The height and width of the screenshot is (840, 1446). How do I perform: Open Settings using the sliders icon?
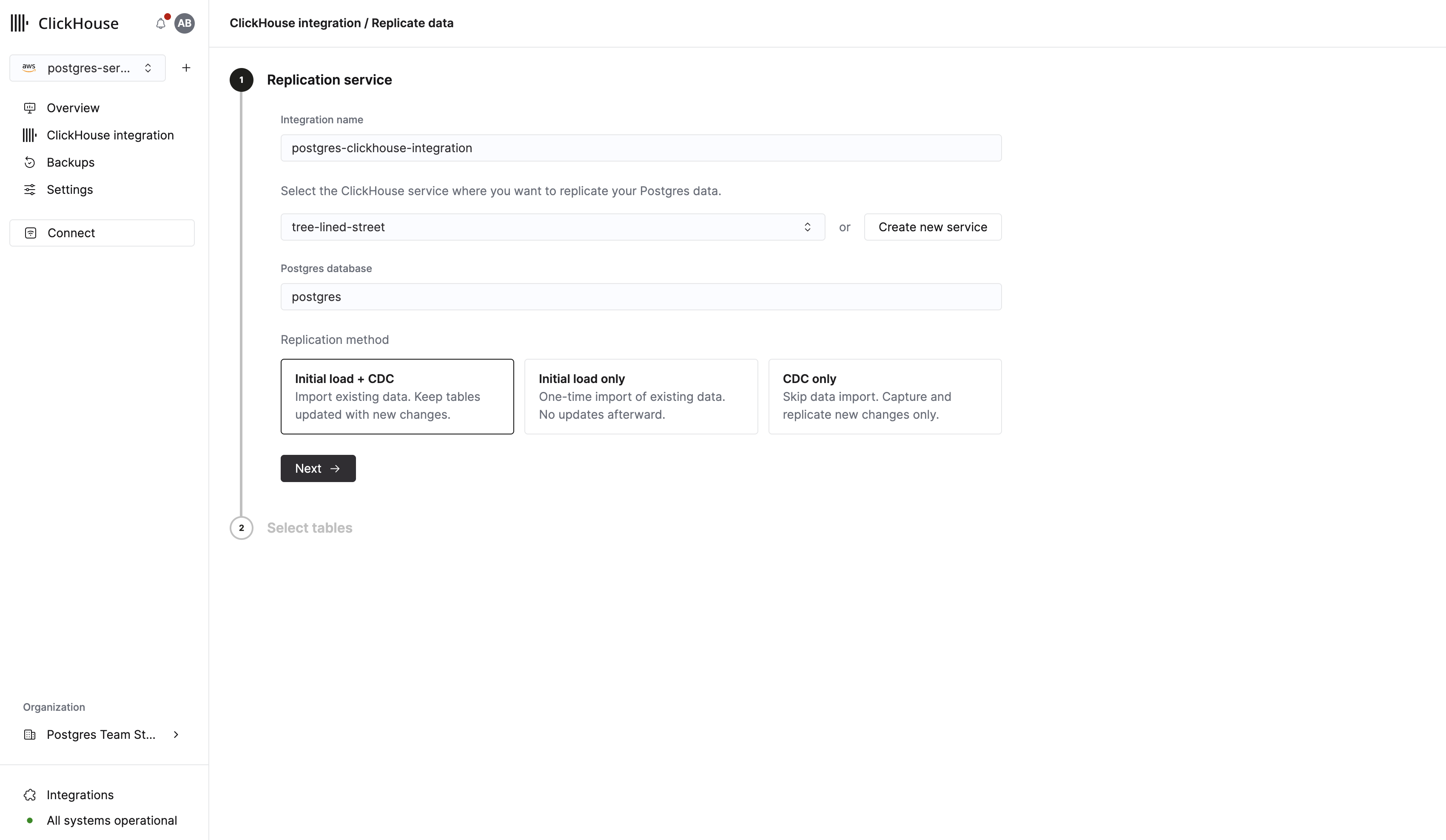click(x=30, y=189)
